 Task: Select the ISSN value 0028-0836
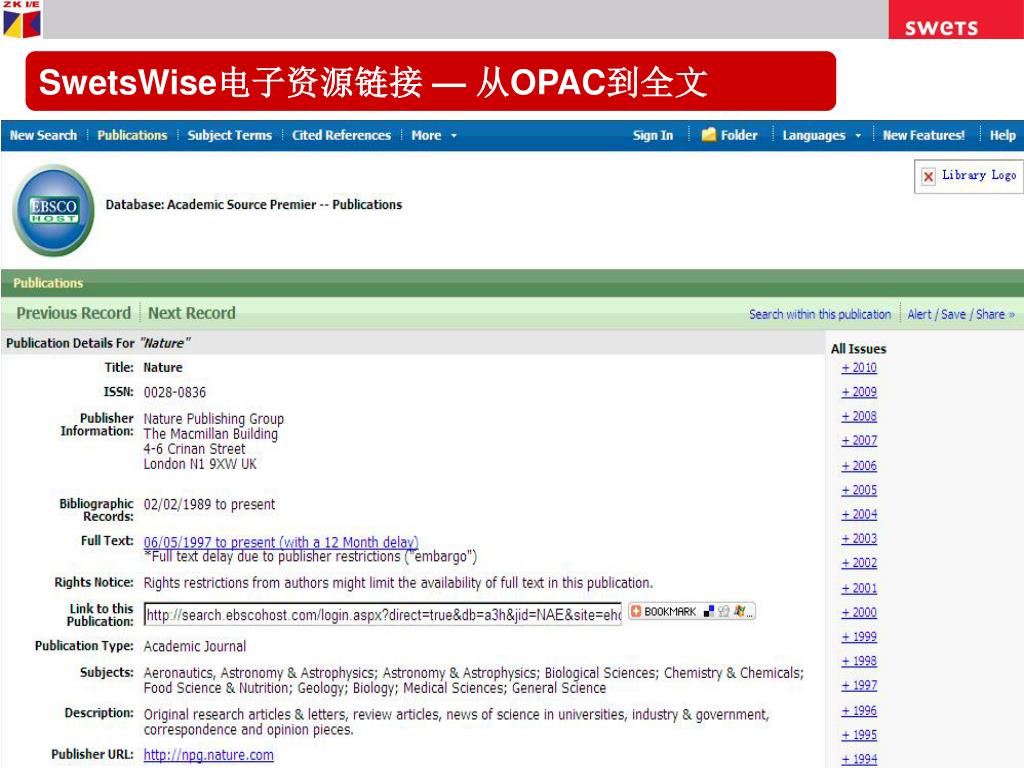[174, 392]
